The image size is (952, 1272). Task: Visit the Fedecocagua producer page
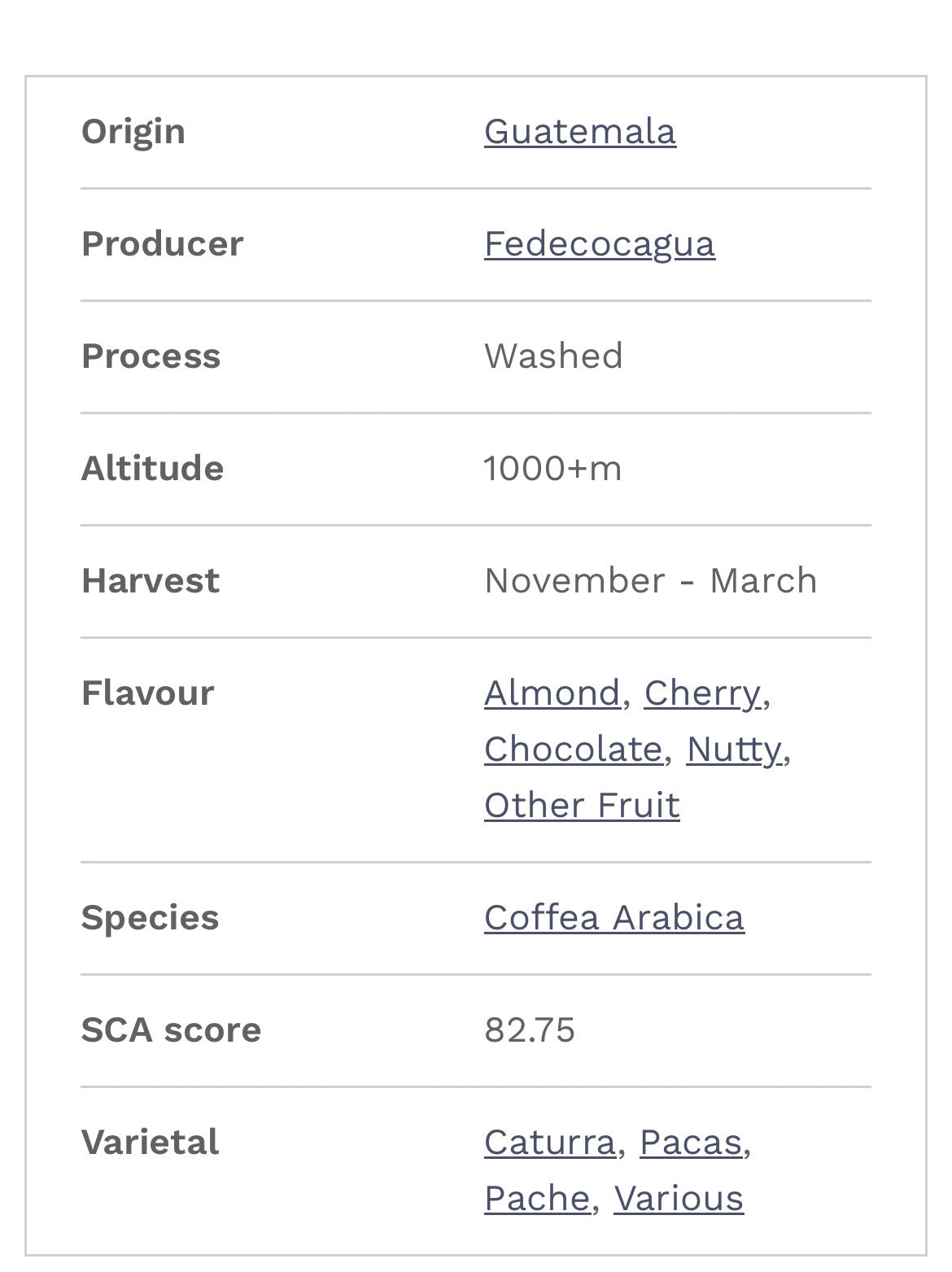(x=599, y=243)
